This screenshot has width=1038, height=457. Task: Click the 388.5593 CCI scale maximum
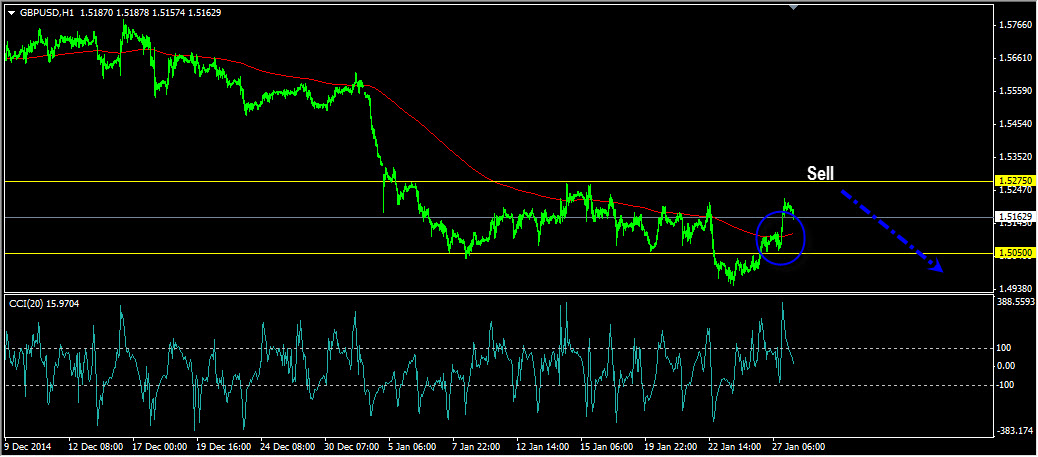(x=1017, y=301)
